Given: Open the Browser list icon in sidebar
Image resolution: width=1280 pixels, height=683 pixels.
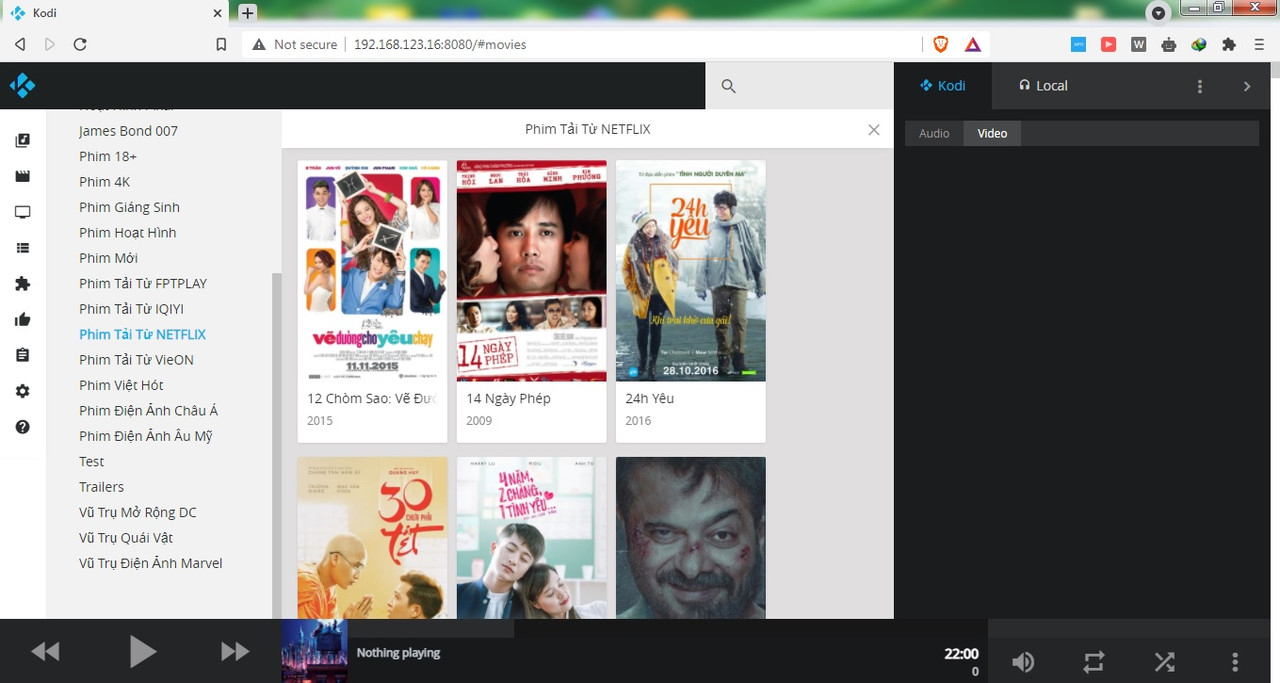Looking at the screenshot, I should [x=22, y=248].
